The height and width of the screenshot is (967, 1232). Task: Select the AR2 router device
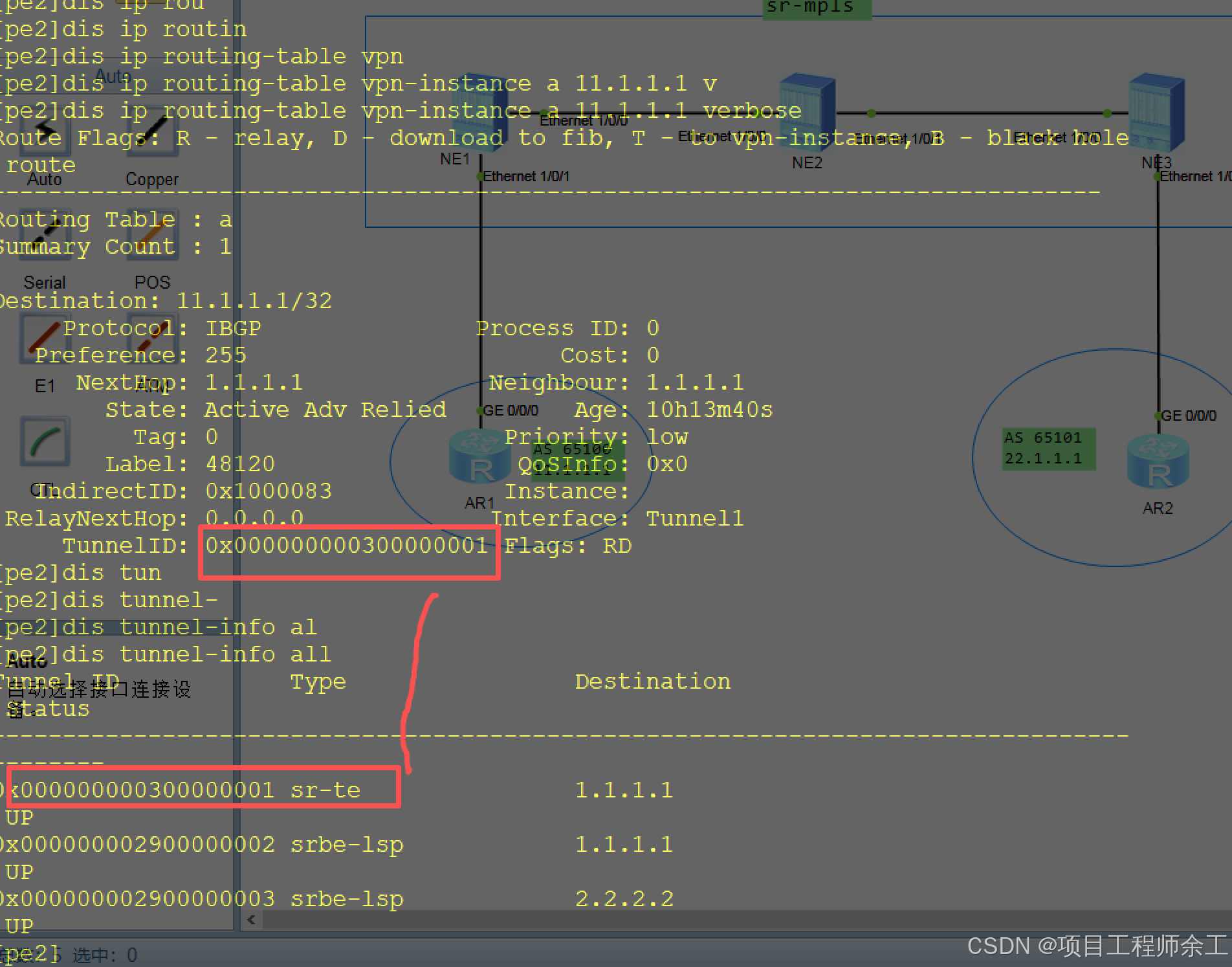[1158, 461]
